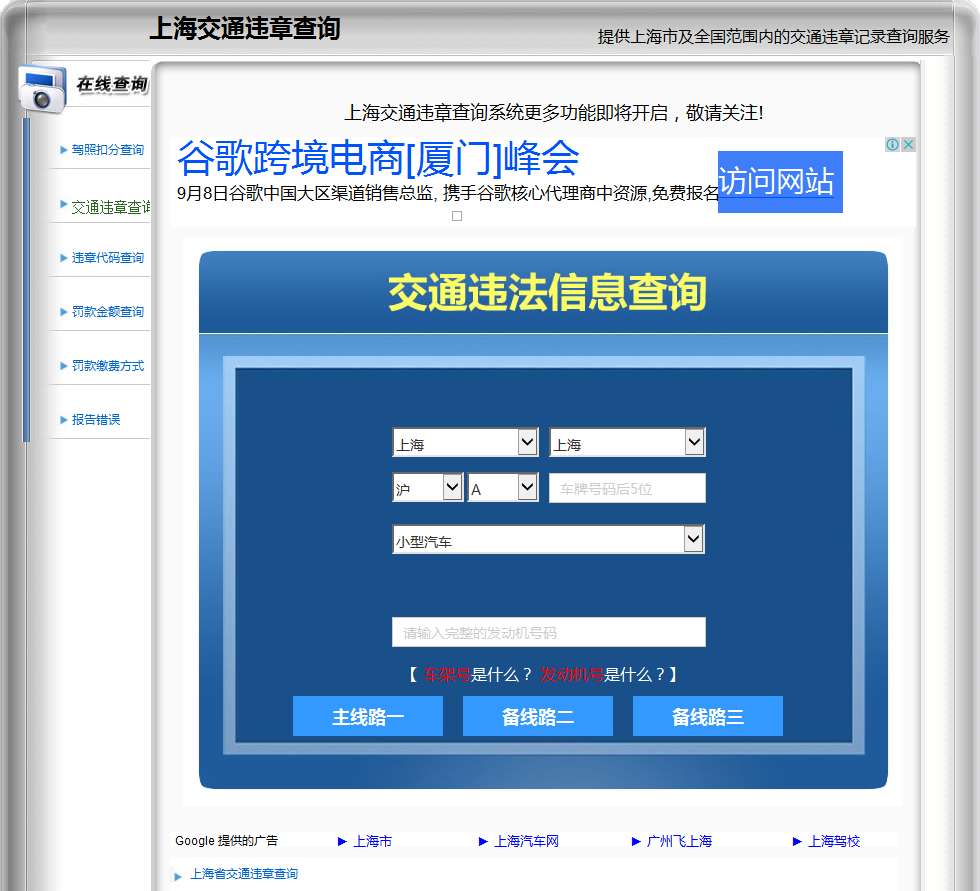The height and width of the screenshot is (891, 980).
Task: Click the 交通违法信息查询 form heading
Action: pyautogui.click(x=547, y=292)
